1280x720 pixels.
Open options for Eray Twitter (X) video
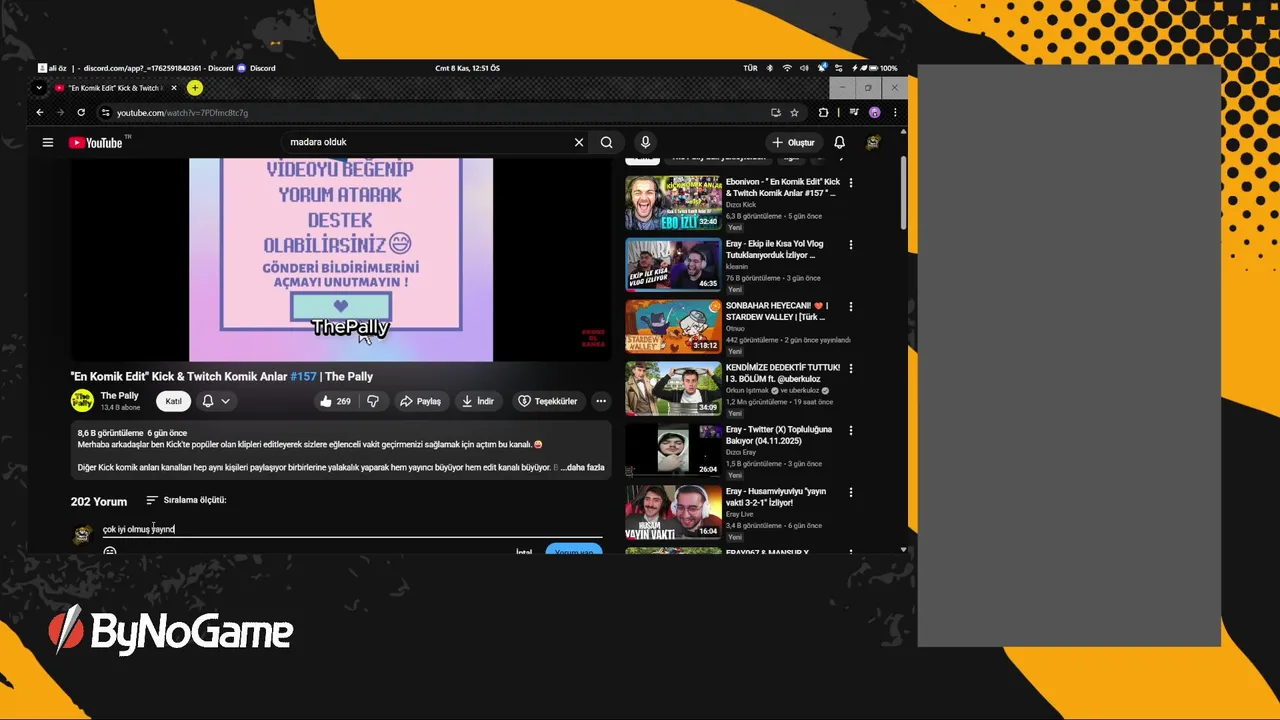click(x=851, y=430)
